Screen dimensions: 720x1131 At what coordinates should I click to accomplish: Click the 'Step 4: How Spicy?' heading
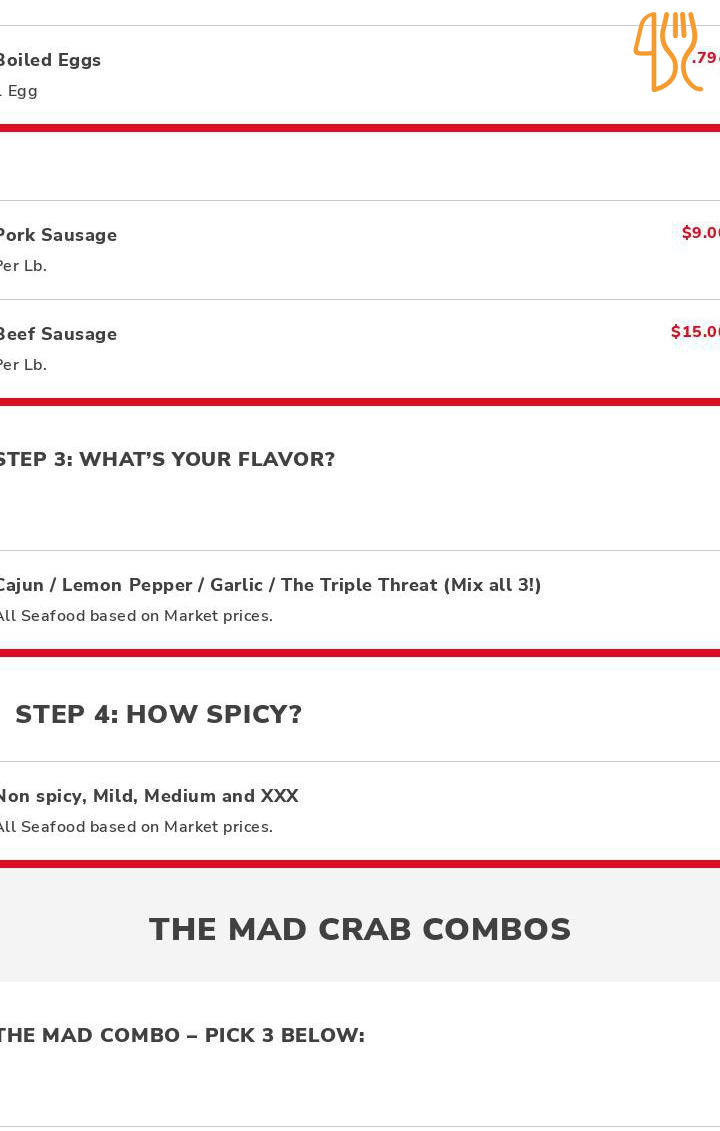click(158, 714)
